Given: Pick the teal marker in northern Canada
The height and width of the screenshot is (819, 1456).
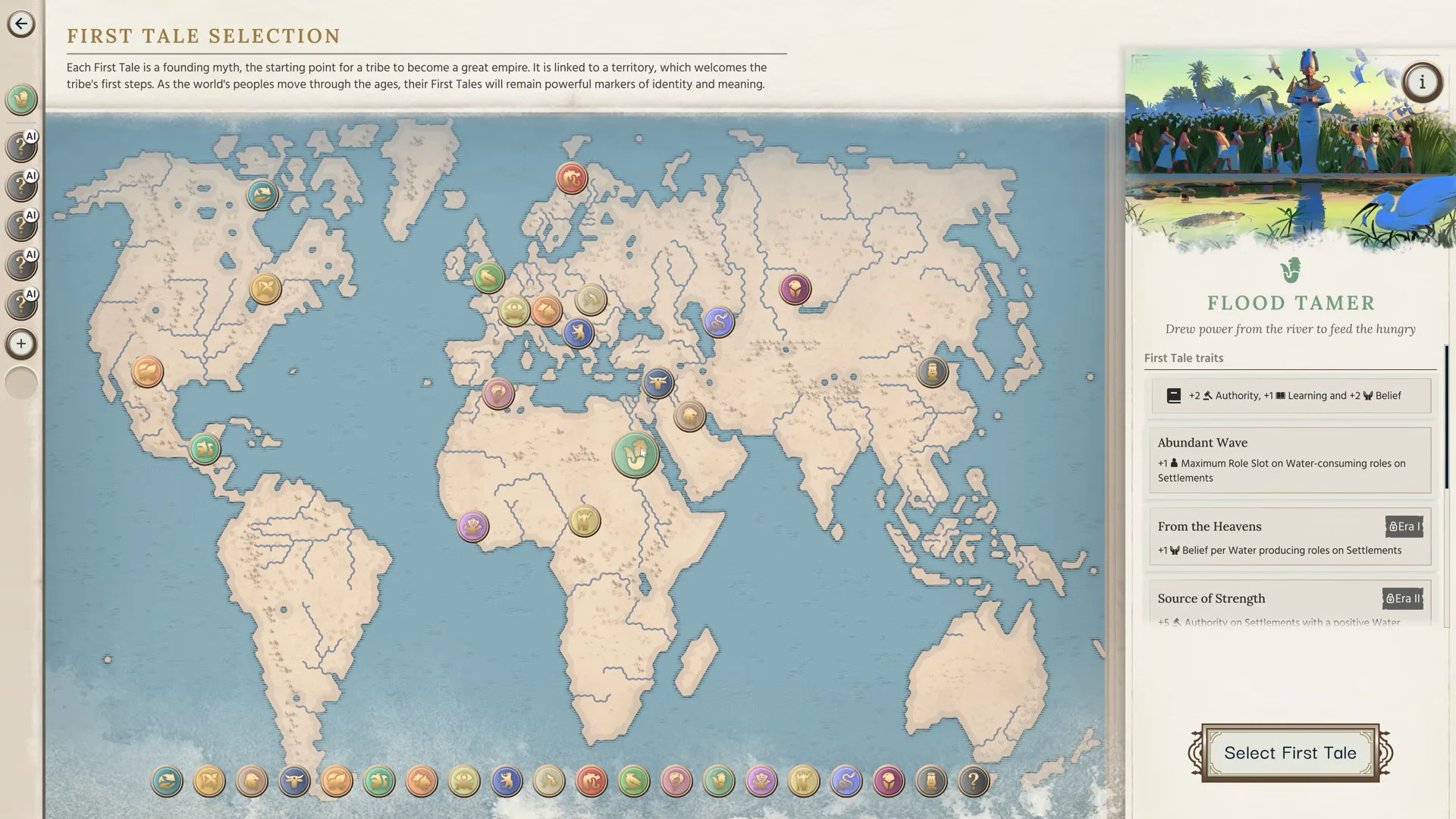Looking at the screenshot, I should 262,196.
